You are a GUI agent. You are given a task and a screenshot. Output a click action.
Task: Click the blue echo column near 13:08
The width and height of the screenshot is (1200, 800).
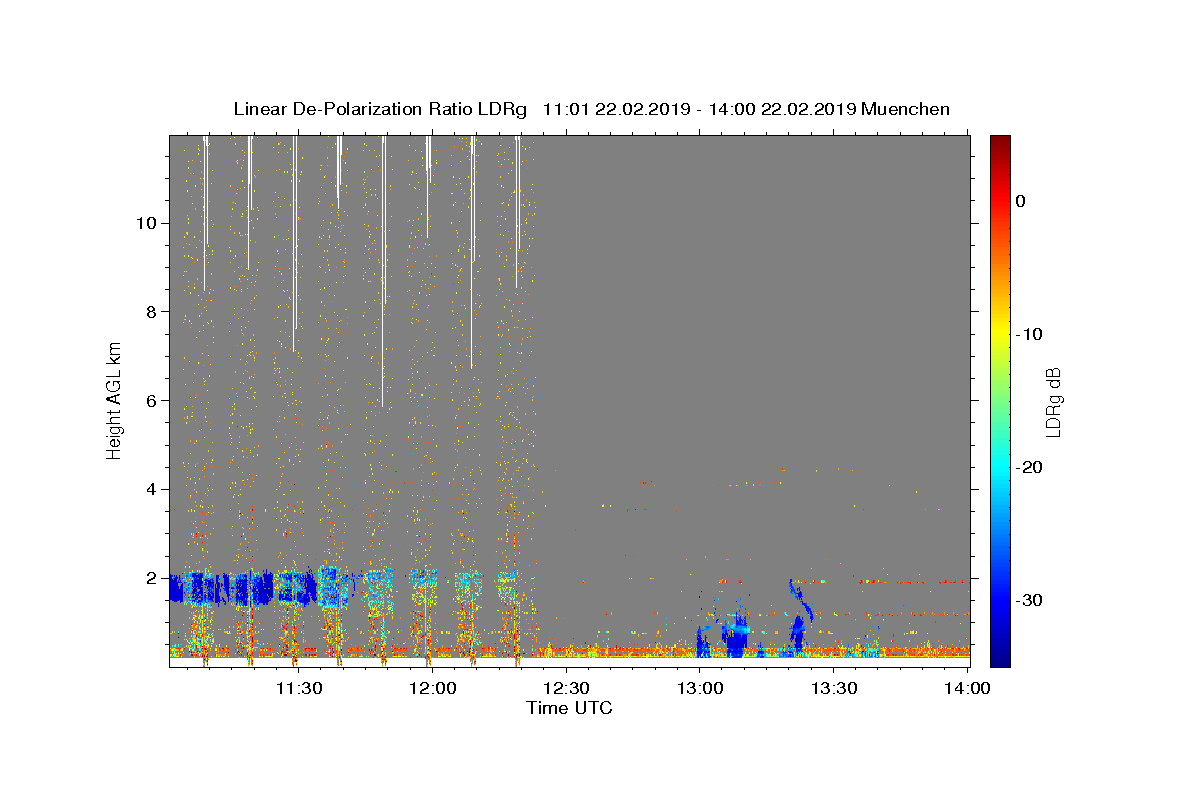tap(738, 635)
